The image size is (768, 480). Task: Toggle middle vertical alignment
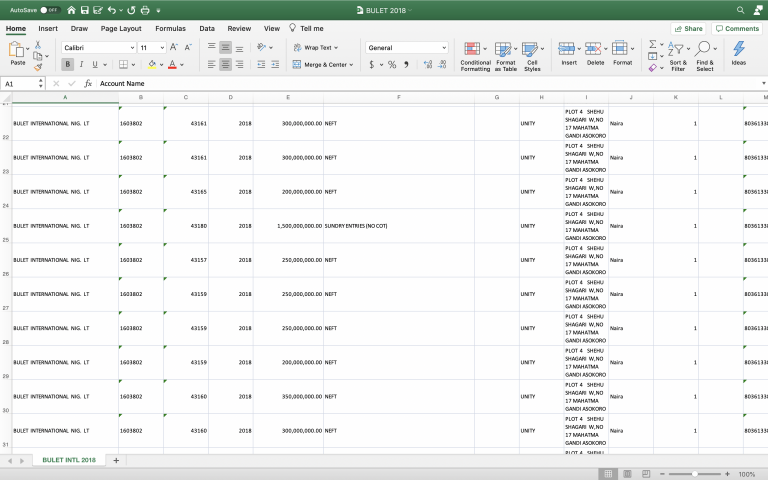225,48
